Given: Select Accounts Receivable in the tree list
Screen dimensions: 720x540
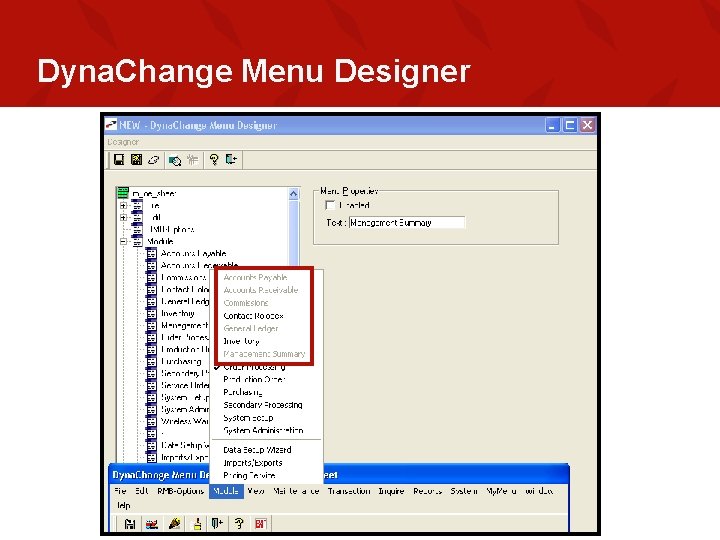Looking at the screenshot, I should (199, 265).
